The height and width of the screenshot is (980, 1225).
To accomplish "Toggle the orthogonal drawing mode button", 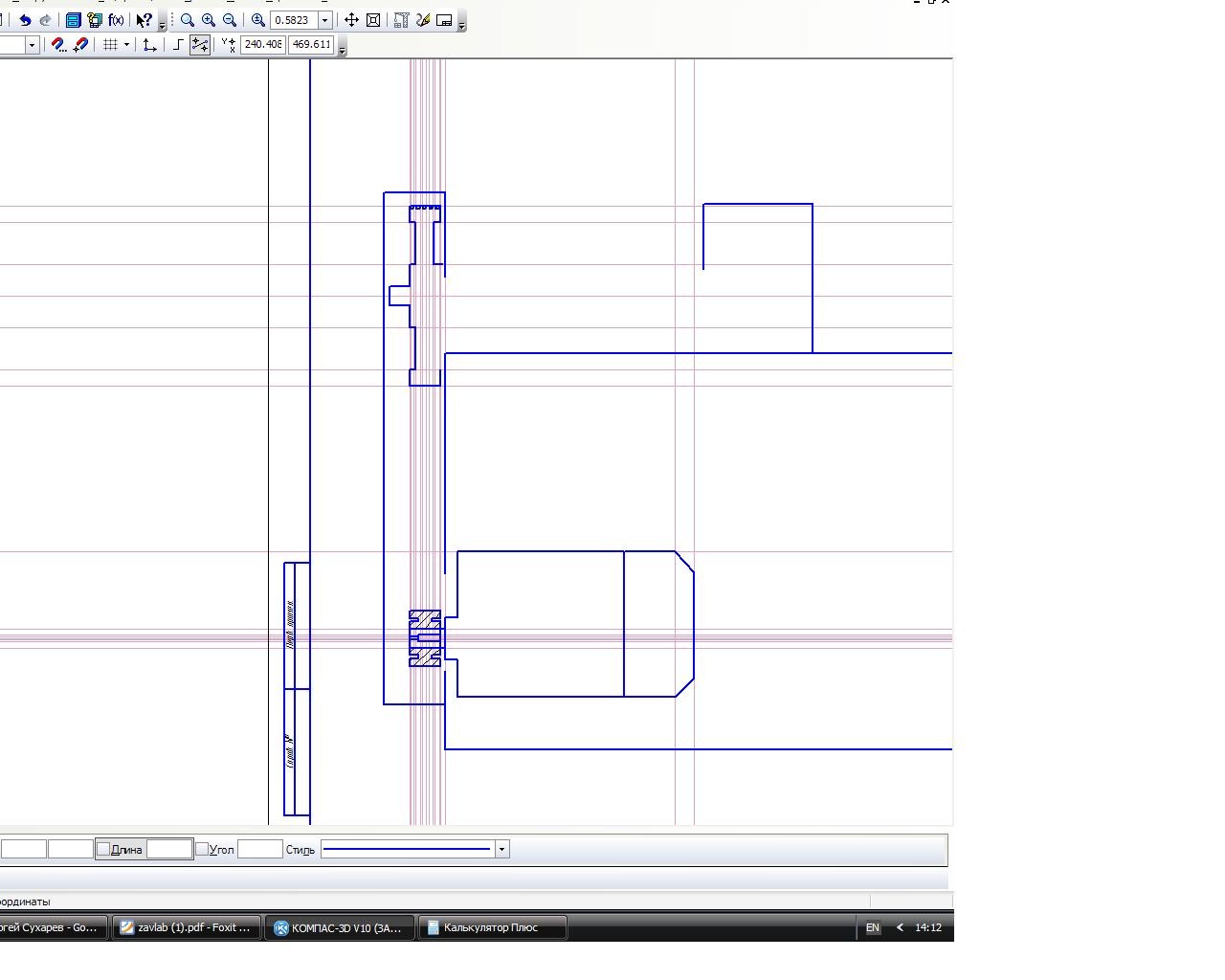I will (178, 45).
